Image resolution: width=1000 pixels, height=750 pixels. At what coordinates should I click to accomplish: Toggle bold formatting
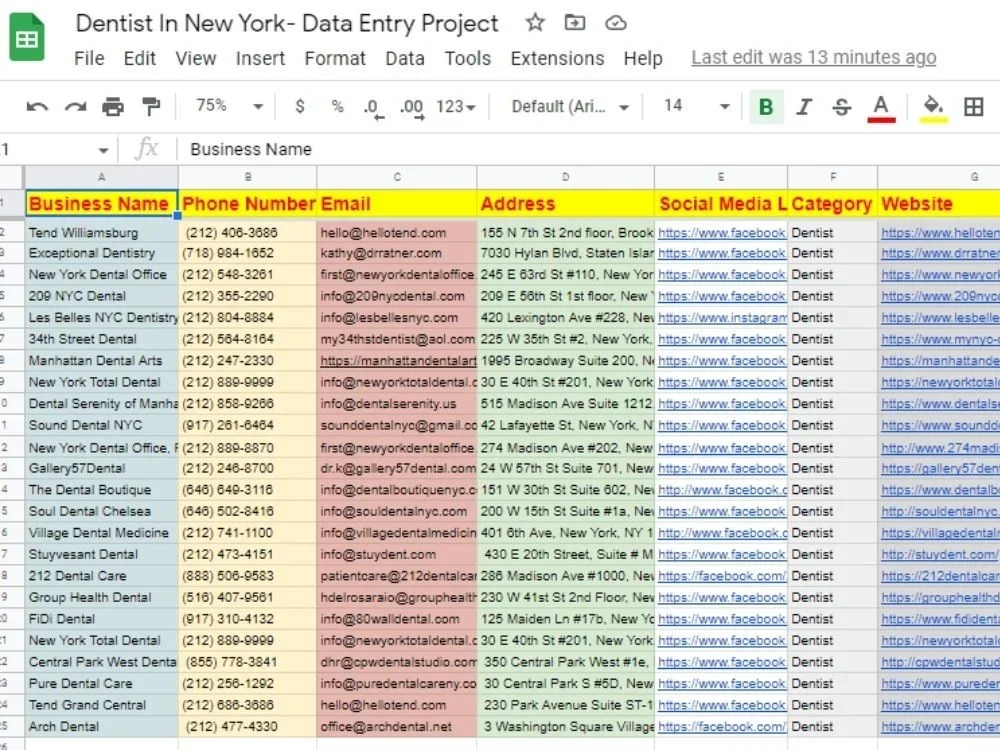(765, 107)
